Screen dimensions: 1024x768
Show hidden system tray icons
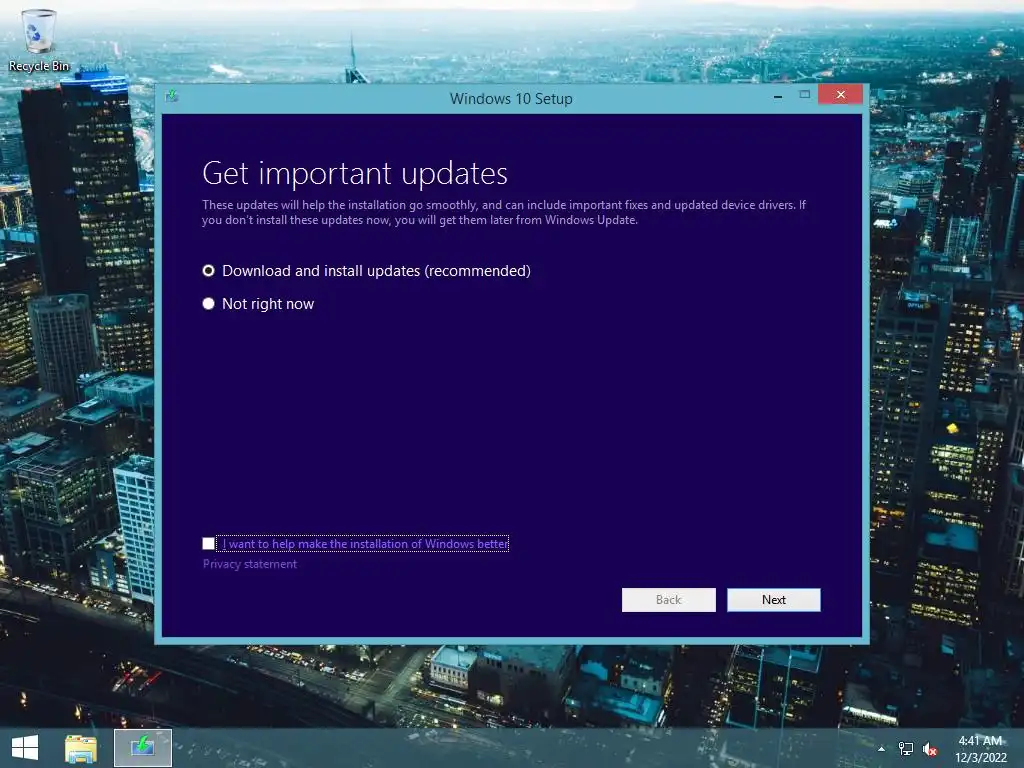(881, 749)
